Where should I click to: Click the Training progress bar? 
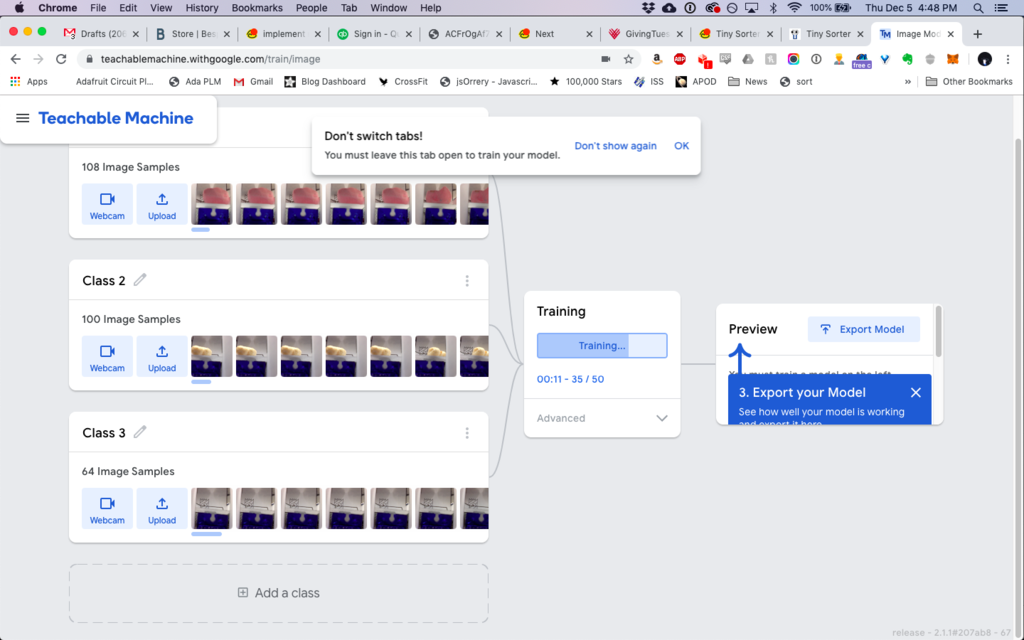(601, 346)
